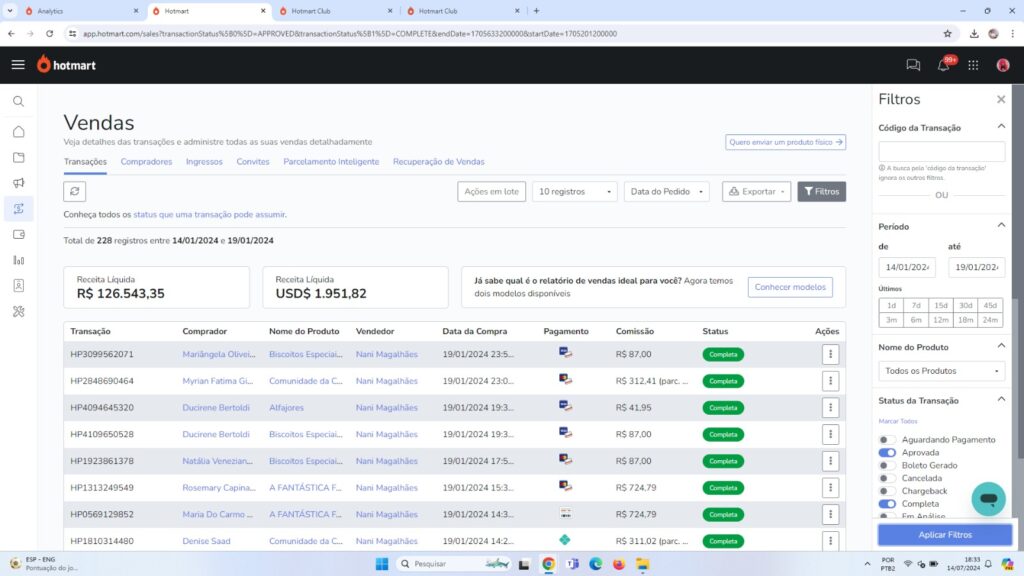Toggle Aprovada status filter off
Image resolution: width=1024 pixels, height=576 pixels.
click(x=886, y=453)
